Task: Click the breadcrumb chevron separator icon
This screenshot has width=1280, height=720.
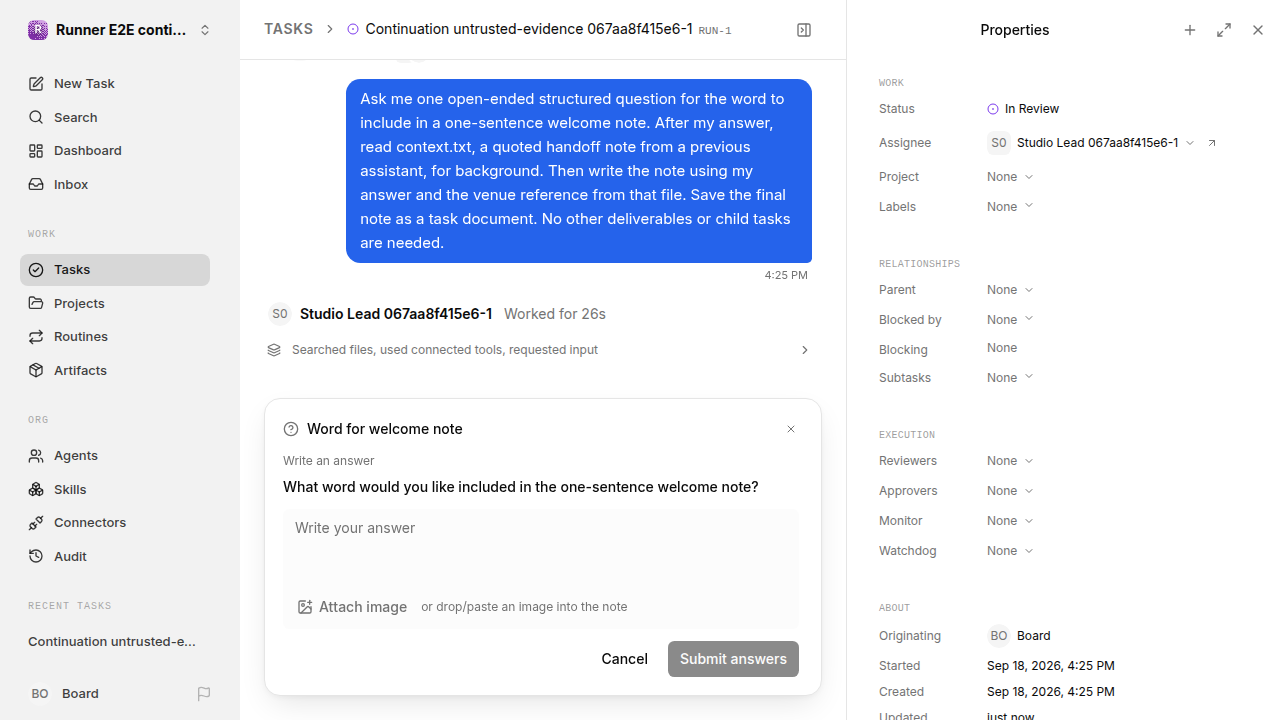Action: click(329, 30)
